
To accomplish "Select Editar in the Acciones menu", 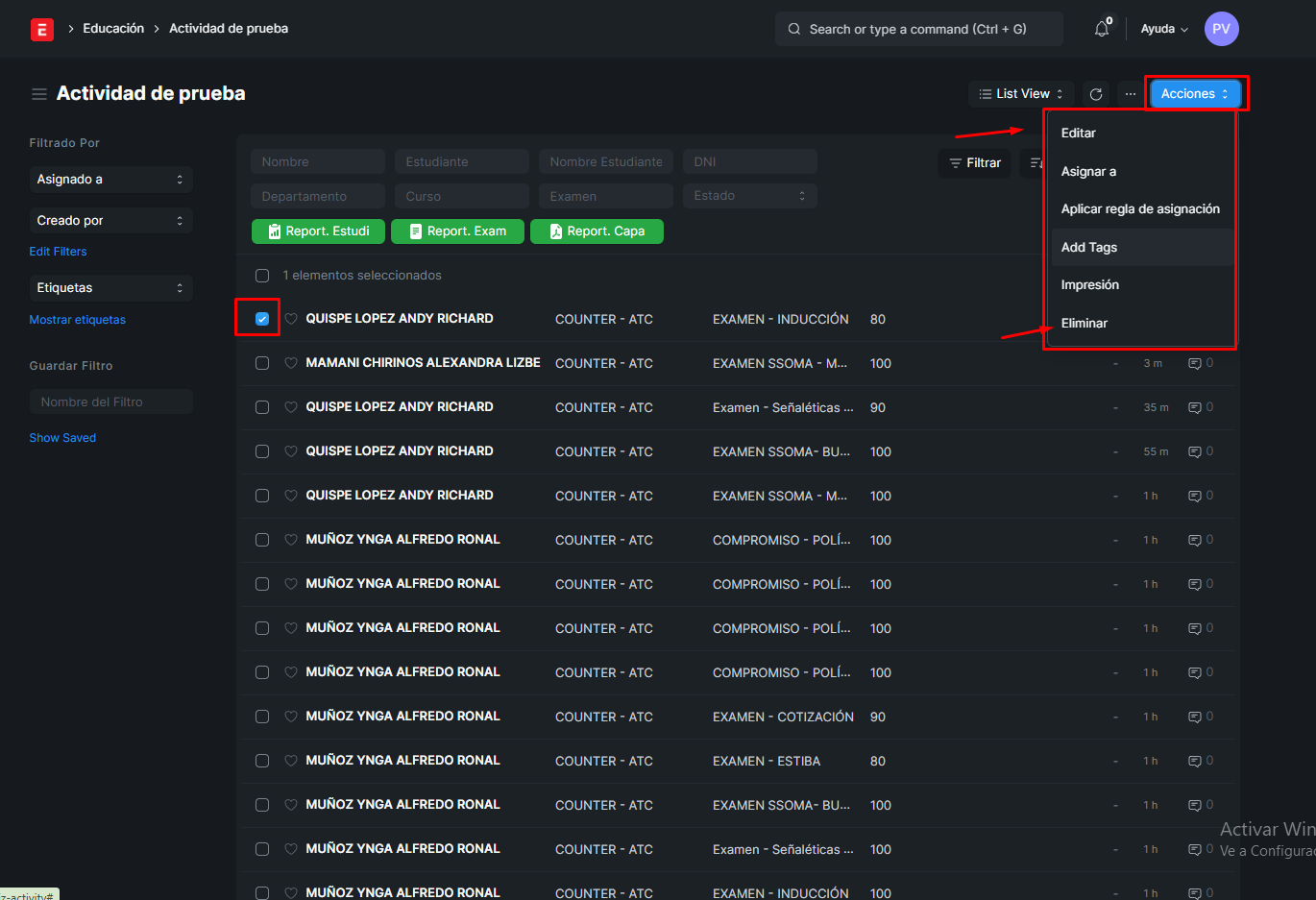I will 1079,134.
